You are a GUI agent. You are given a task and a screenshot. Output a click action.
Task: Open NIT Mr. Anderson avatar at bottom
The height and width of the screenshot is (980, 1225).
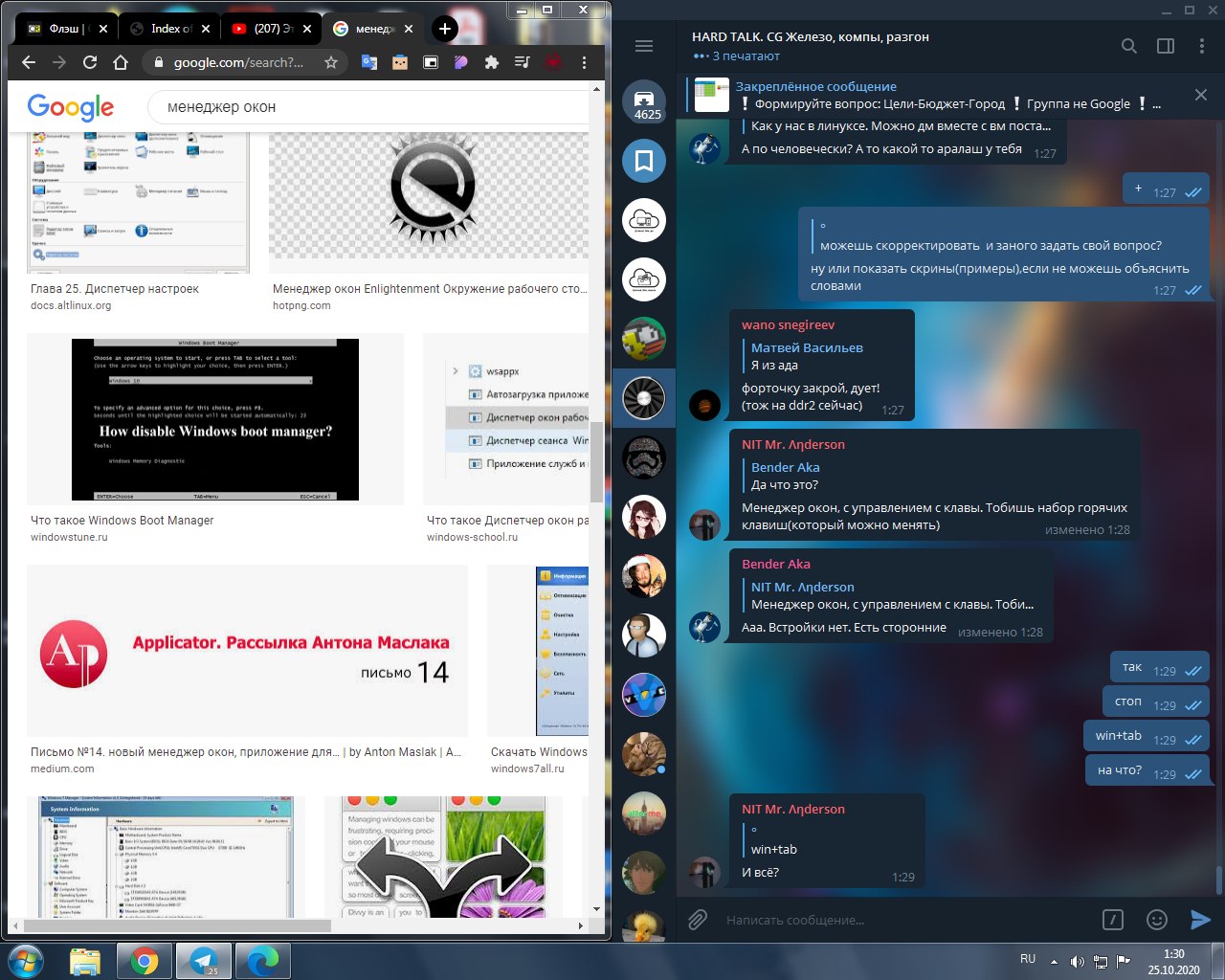pos(705,872)
